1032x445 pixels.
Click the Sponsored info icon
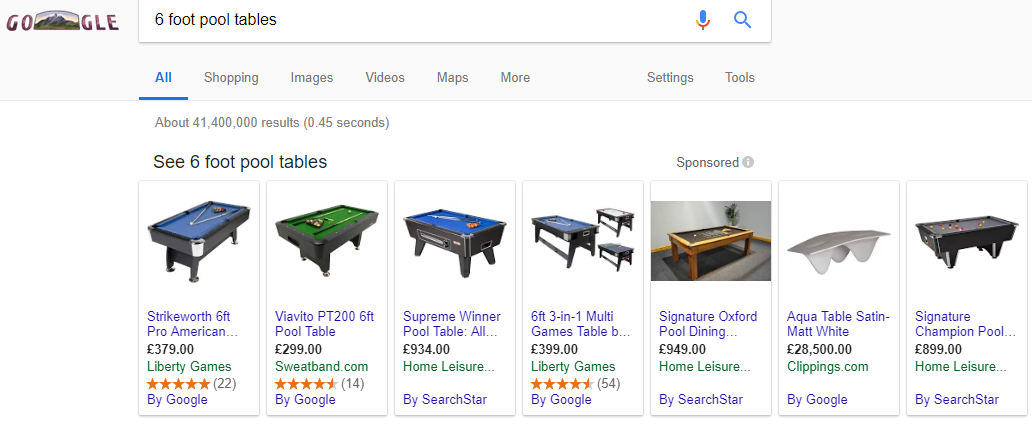tap(748, 162)
